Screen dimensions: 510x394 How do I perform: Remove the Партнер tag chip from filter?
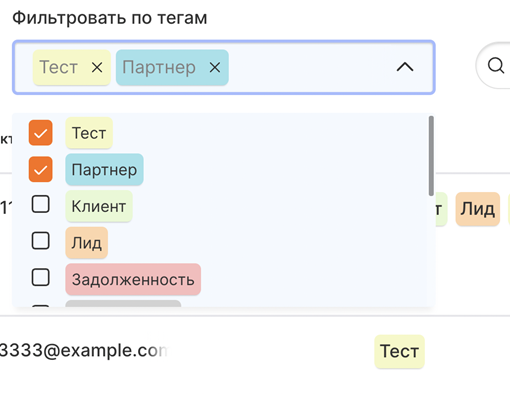coord(215,68)
